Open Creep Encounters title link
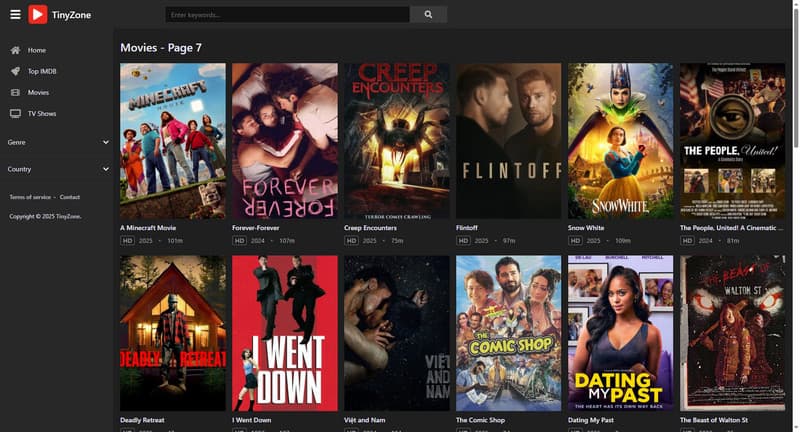Image resolution: width=800 pixels, height=432 pixels. click(370, 228)
